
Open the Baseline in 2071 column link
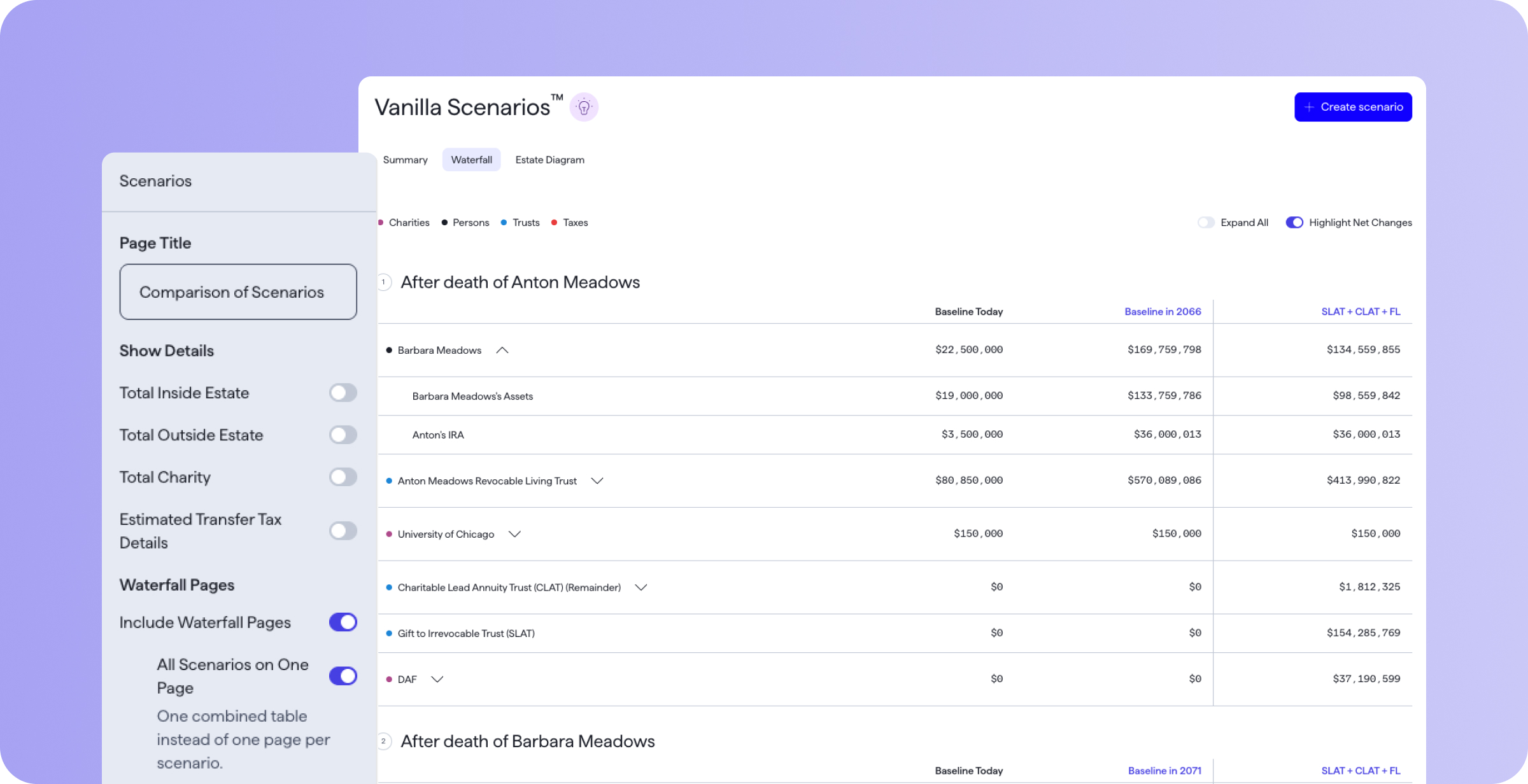tap(1164, 771)
